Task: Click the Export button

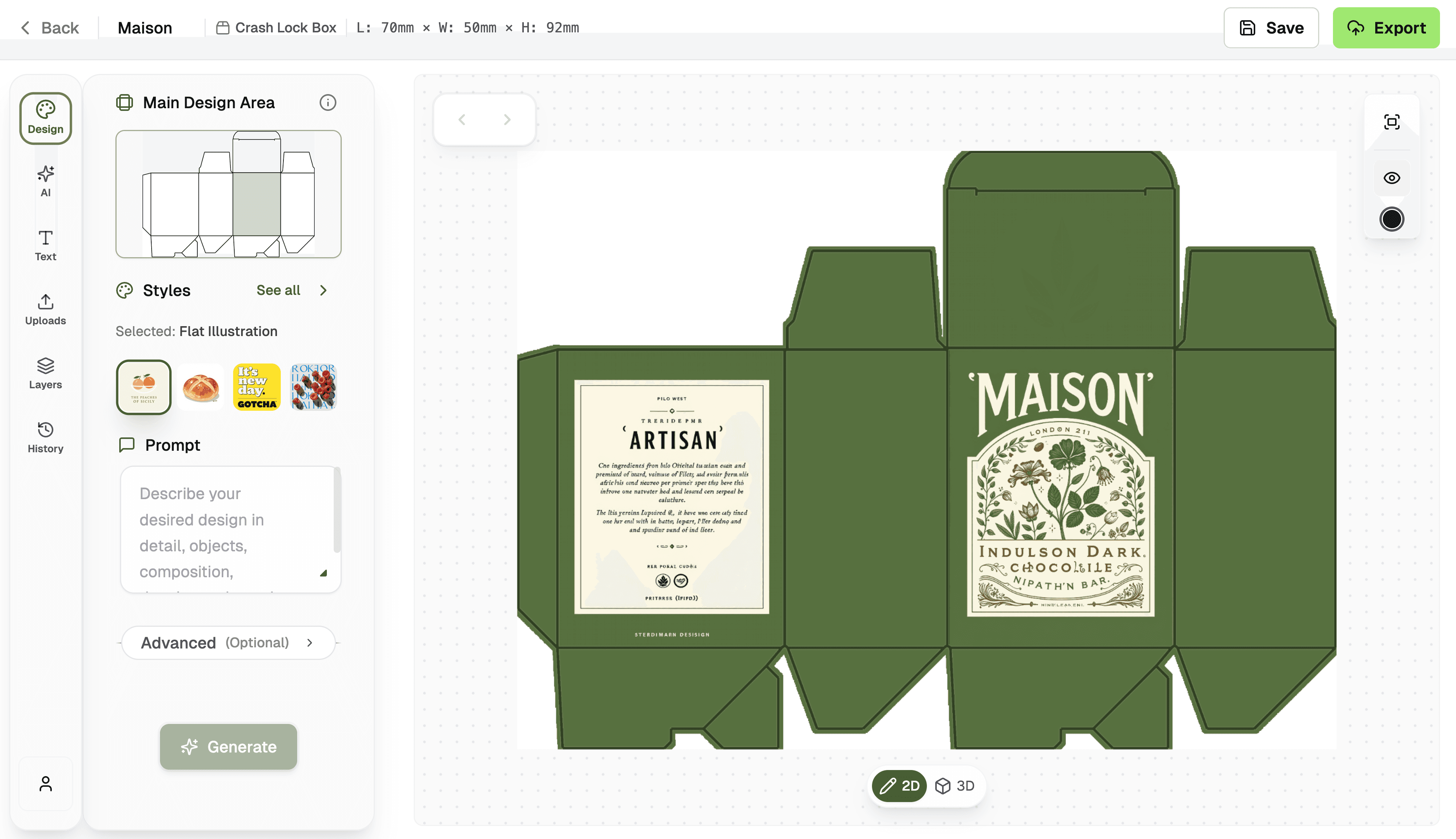Action: coord(1386,28)
